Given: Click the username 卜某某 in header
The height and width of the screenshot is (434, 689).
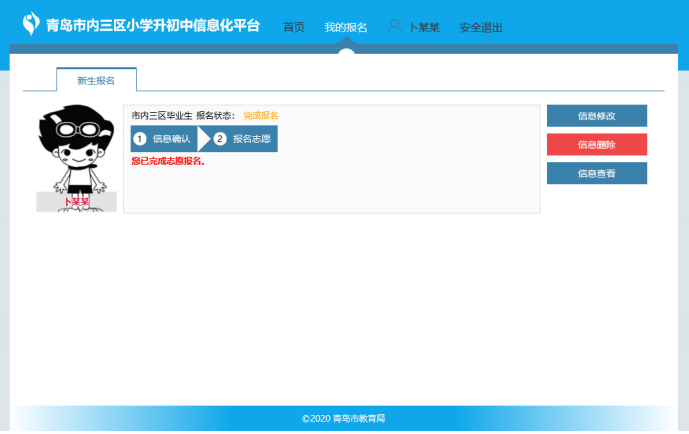Looking at the screenshot, I should pyautogui.click(x=424, y=27).
